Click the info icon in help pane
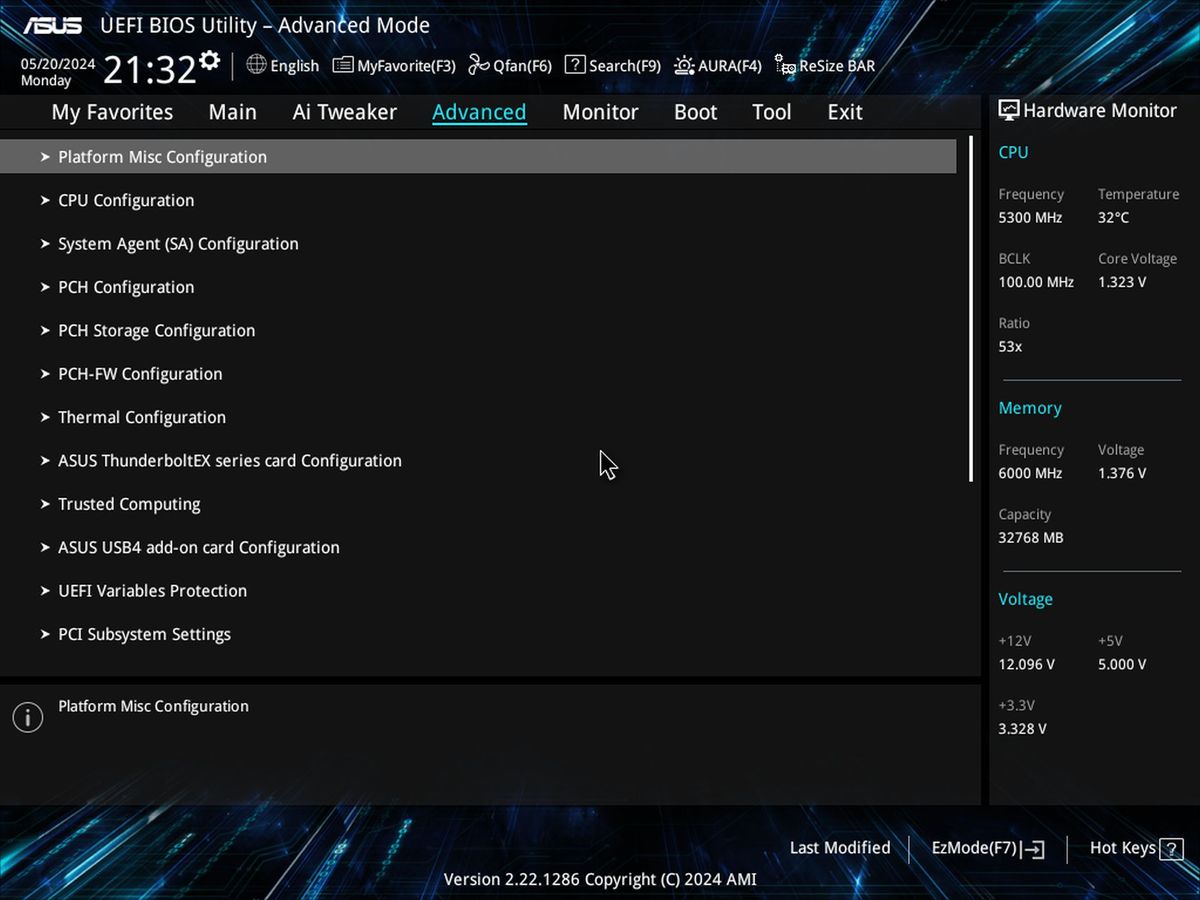1200x900 pixels. [27, 717]
